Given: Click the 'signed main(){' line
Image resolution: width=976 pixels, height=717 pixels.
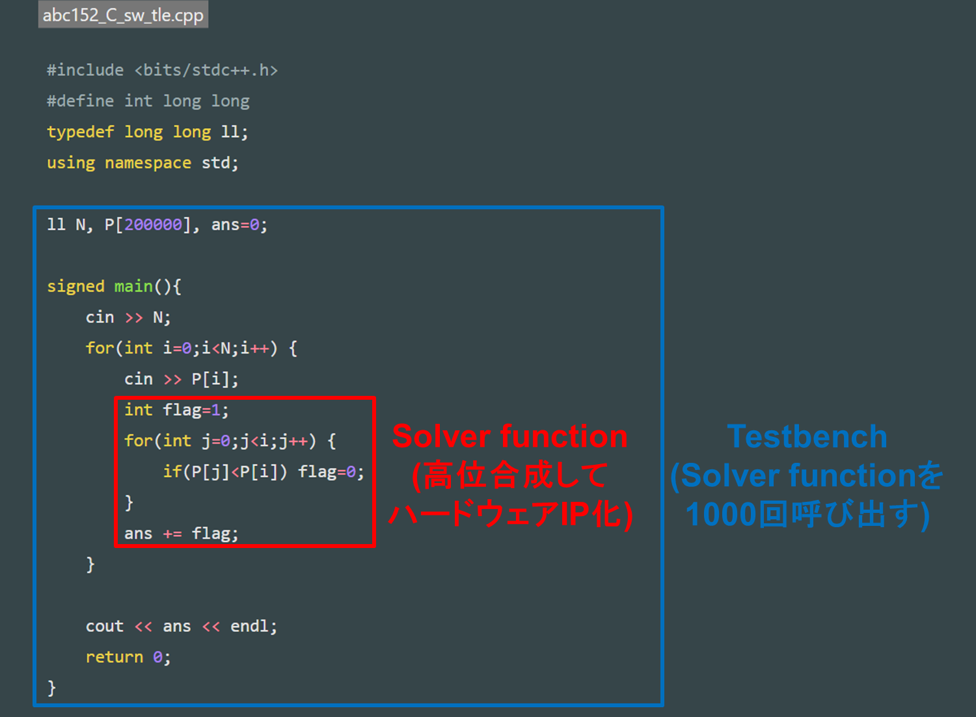Looking at the screenshot, I should click(x=115, y=286).
